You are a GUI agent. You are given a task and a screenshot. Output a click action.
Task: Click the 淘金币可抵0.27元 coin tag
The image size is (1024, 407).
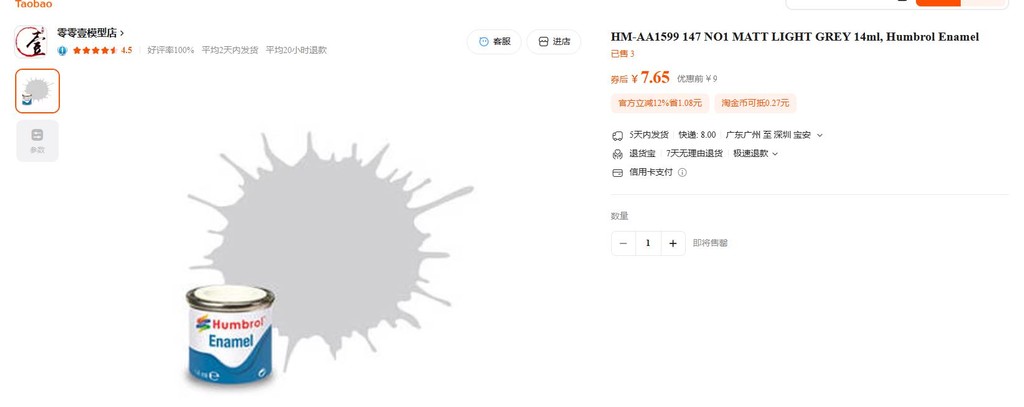point(755,103)
